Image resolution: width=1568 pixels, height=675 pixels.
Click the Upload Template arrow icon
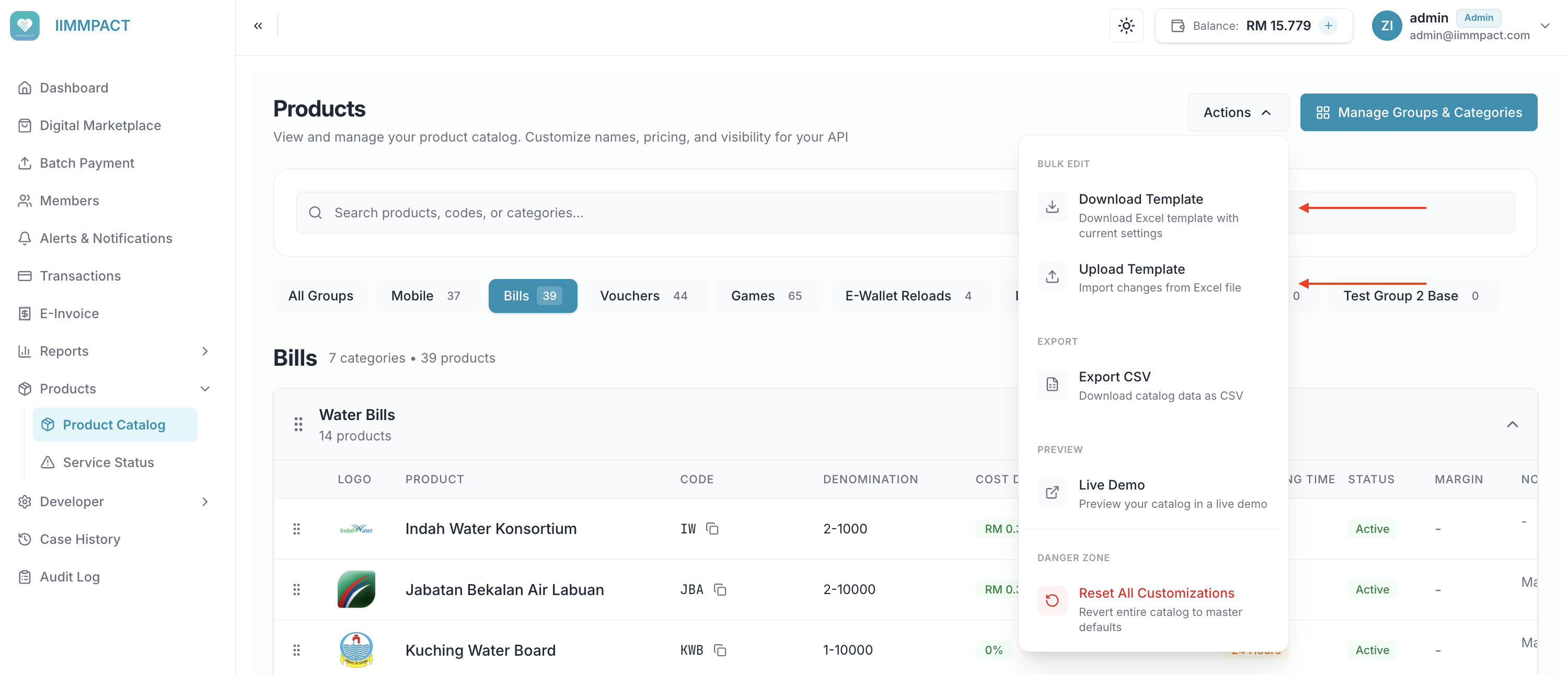coord(1052,276)
